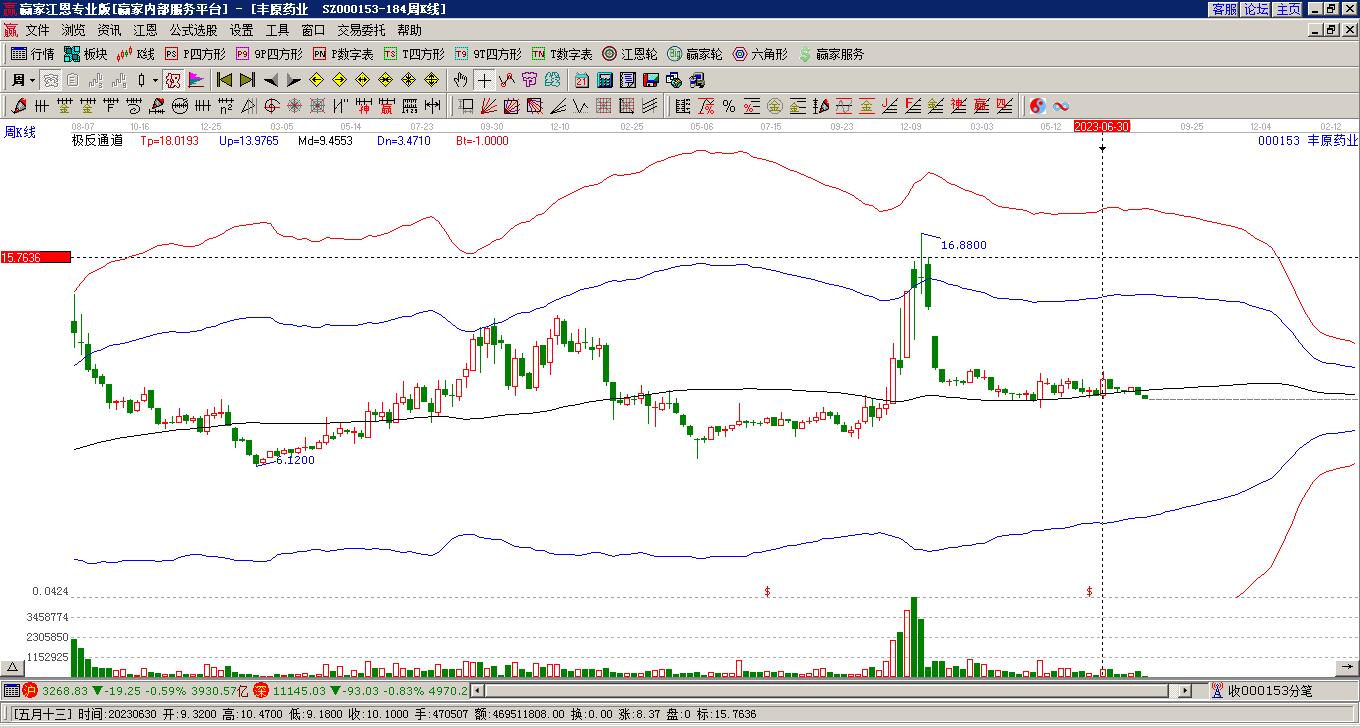
Task: Open the calculator icon
Action: (605, 80)
